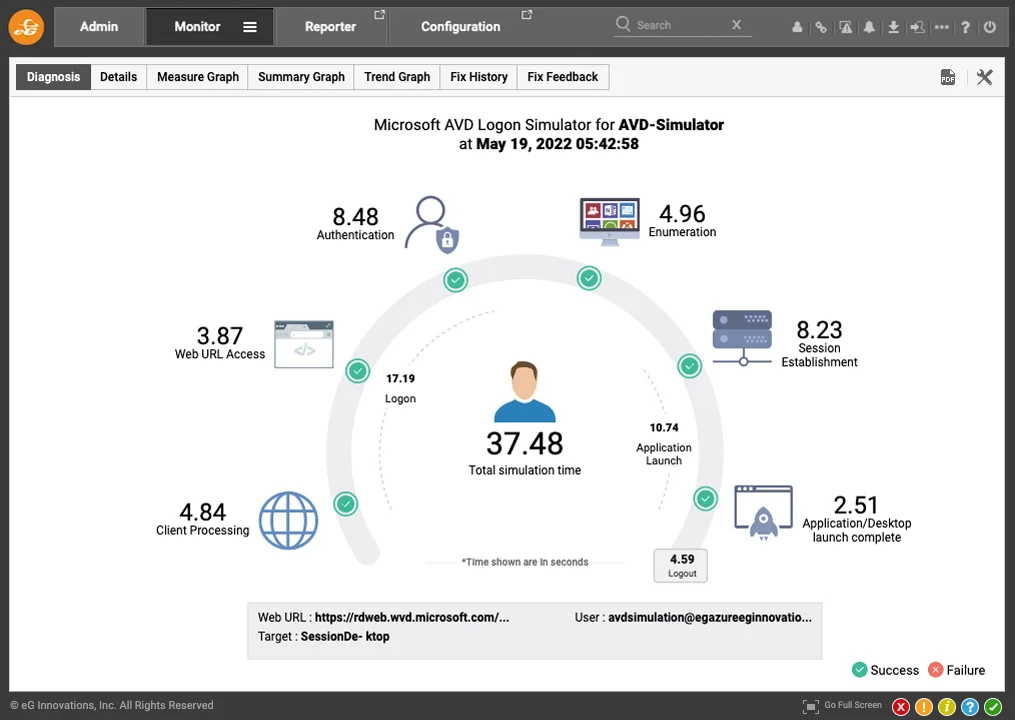Click the green normal status icon in footer

(x=993, y=706)
